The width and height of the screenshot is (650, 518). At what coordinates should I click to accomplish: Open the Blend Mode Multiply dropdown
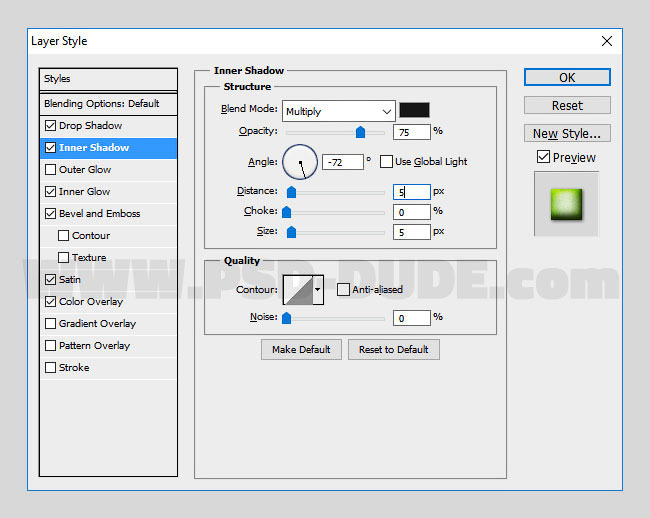click(x=339, y=111)
